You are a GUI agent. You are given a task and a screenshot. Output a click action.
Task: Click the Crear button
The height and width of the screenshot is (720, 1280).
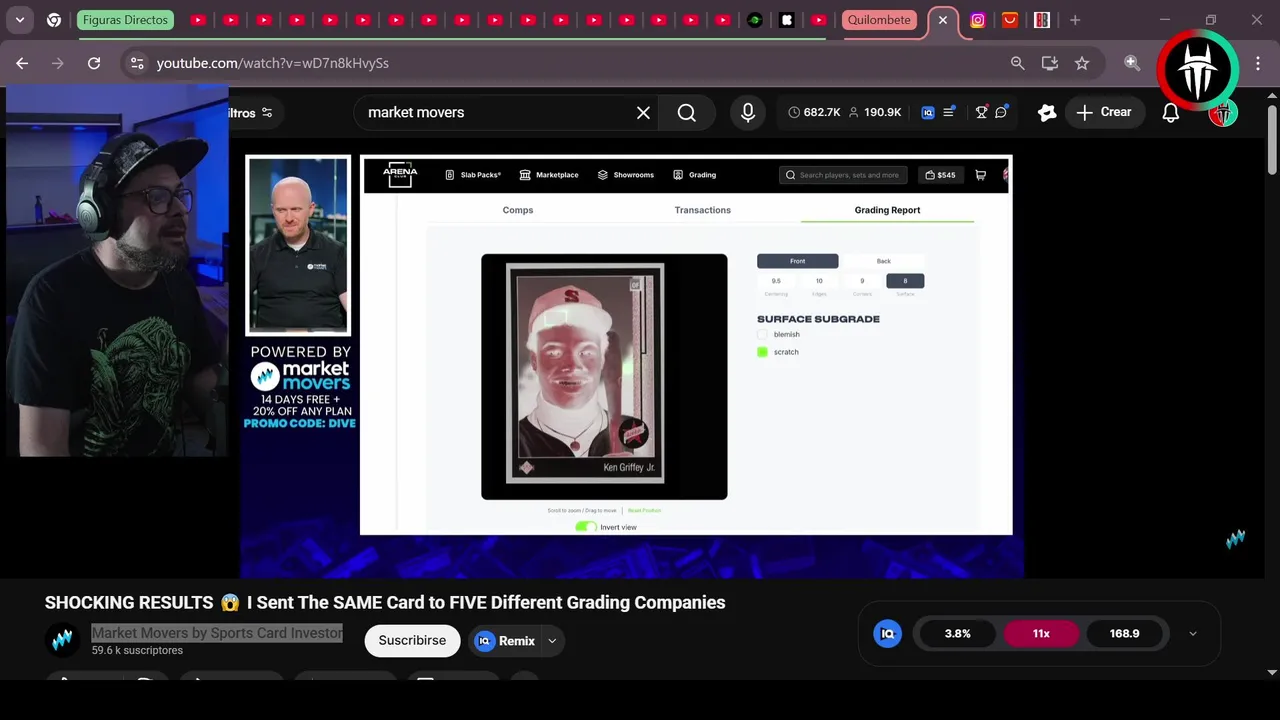tap(1104, 112)
